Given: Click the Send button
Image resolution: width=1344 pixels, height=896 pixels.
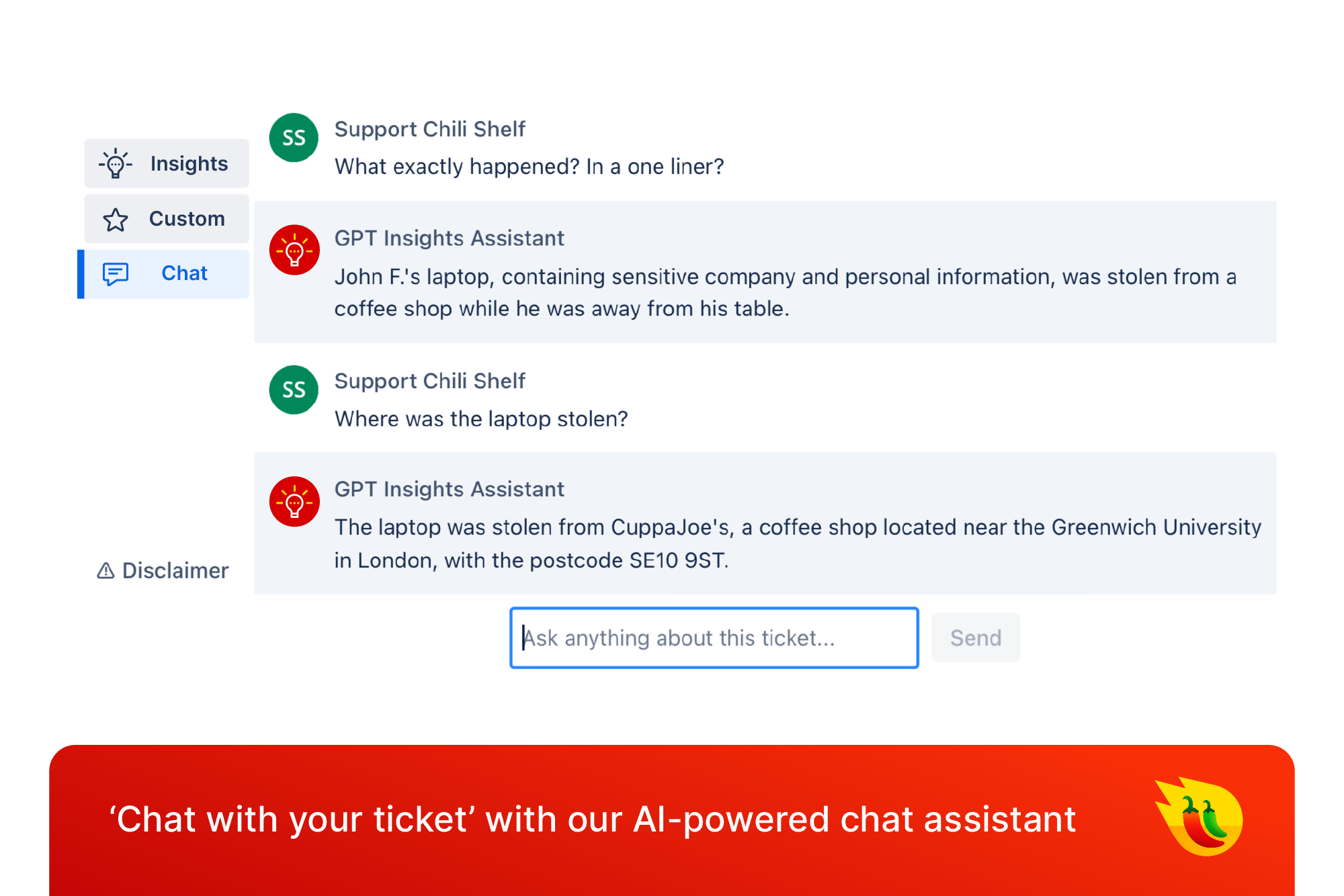Looking at the screenshot, I should pos(976,637).
